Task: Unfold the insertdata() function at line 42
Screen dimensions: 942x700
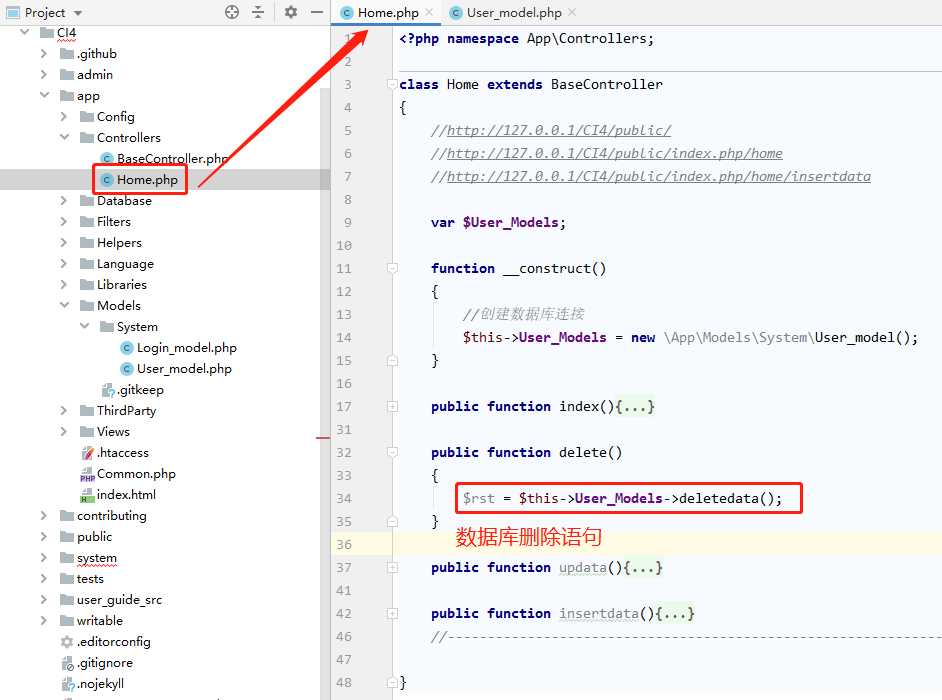Action: (392, 613)
